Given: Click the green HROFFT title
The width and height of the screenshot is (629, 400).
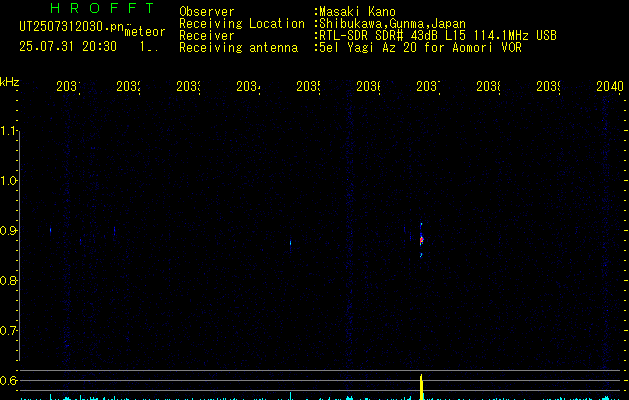Looking at the screenshot, I should click(102, 8).
